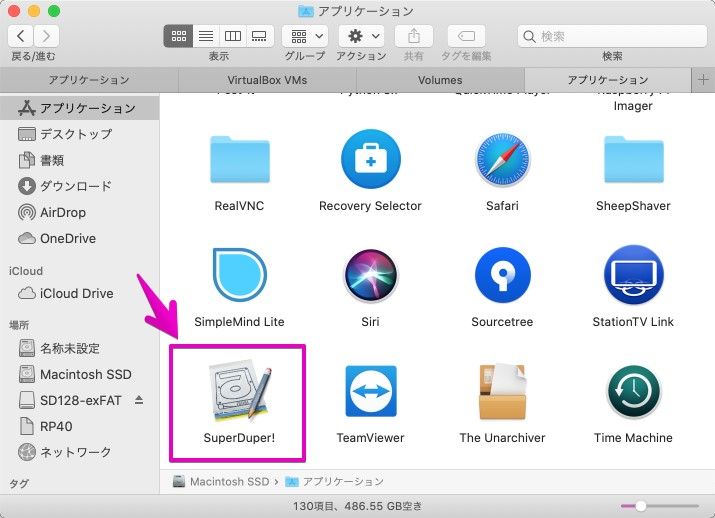Click in the search field
Viewport: 715px width, 518px height.
tap(612, 36)
